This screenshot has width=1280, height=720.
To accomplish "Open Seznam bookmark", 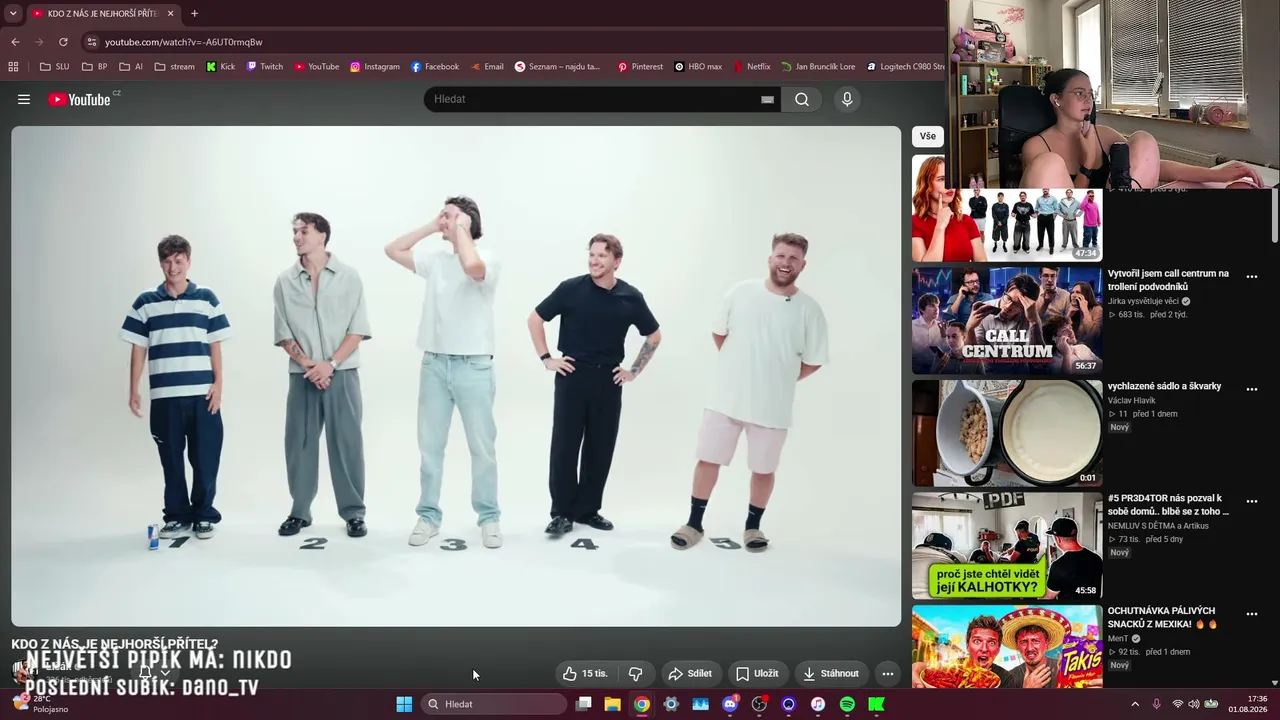I will 558,67.
